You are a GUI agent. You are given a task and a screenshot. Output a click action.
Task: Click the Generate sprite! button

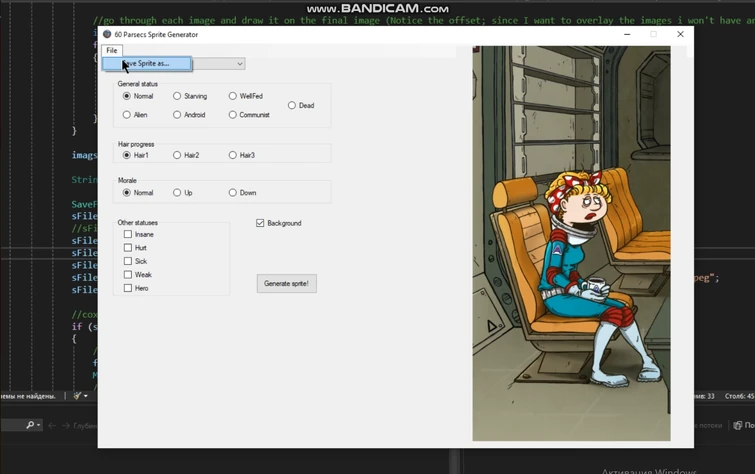[286, 284]
